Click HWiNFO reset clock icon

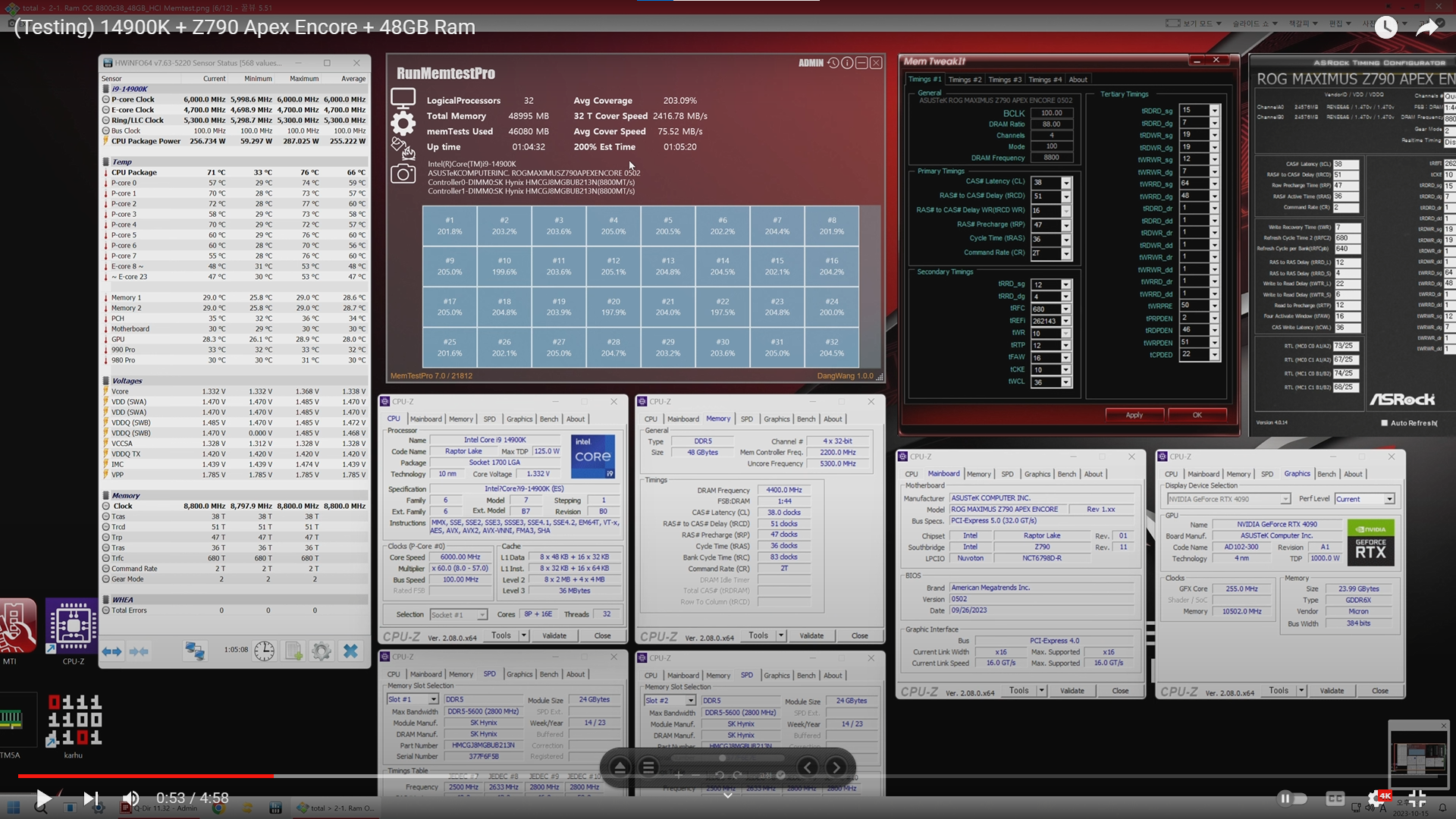tap(264, 651)
